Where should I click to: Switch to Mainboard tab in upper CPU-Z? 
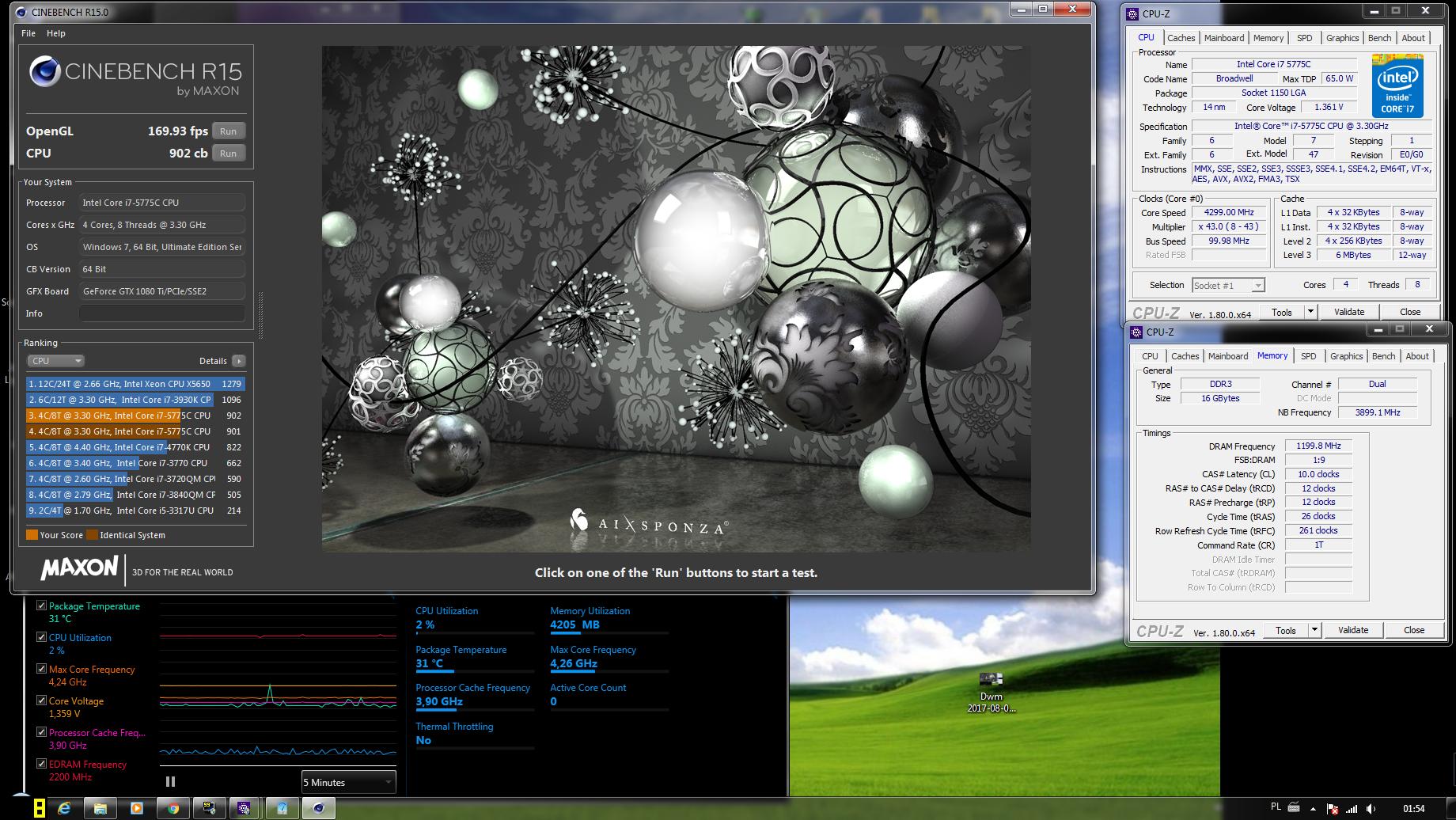click(x=1224, y=38)
